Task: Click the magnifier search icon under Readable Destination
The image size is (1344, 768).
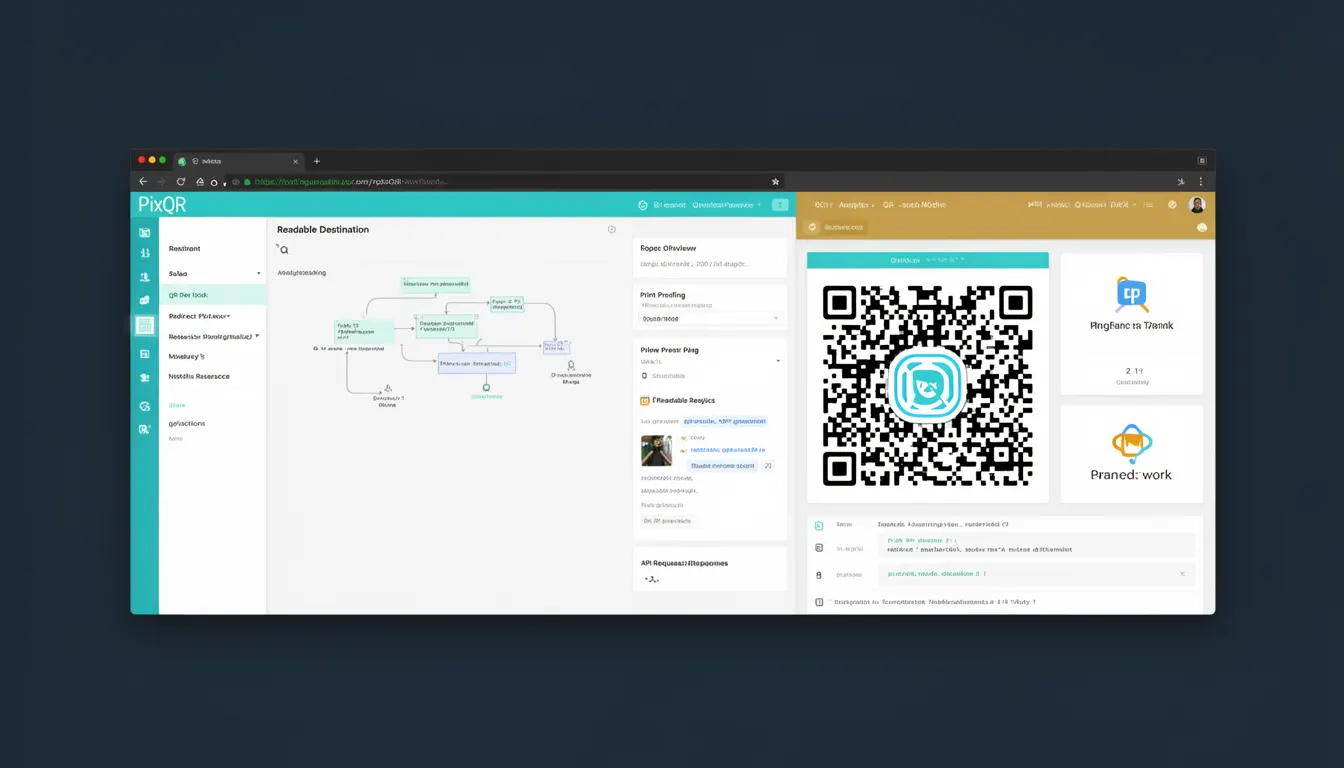Action: click(283, 250)
